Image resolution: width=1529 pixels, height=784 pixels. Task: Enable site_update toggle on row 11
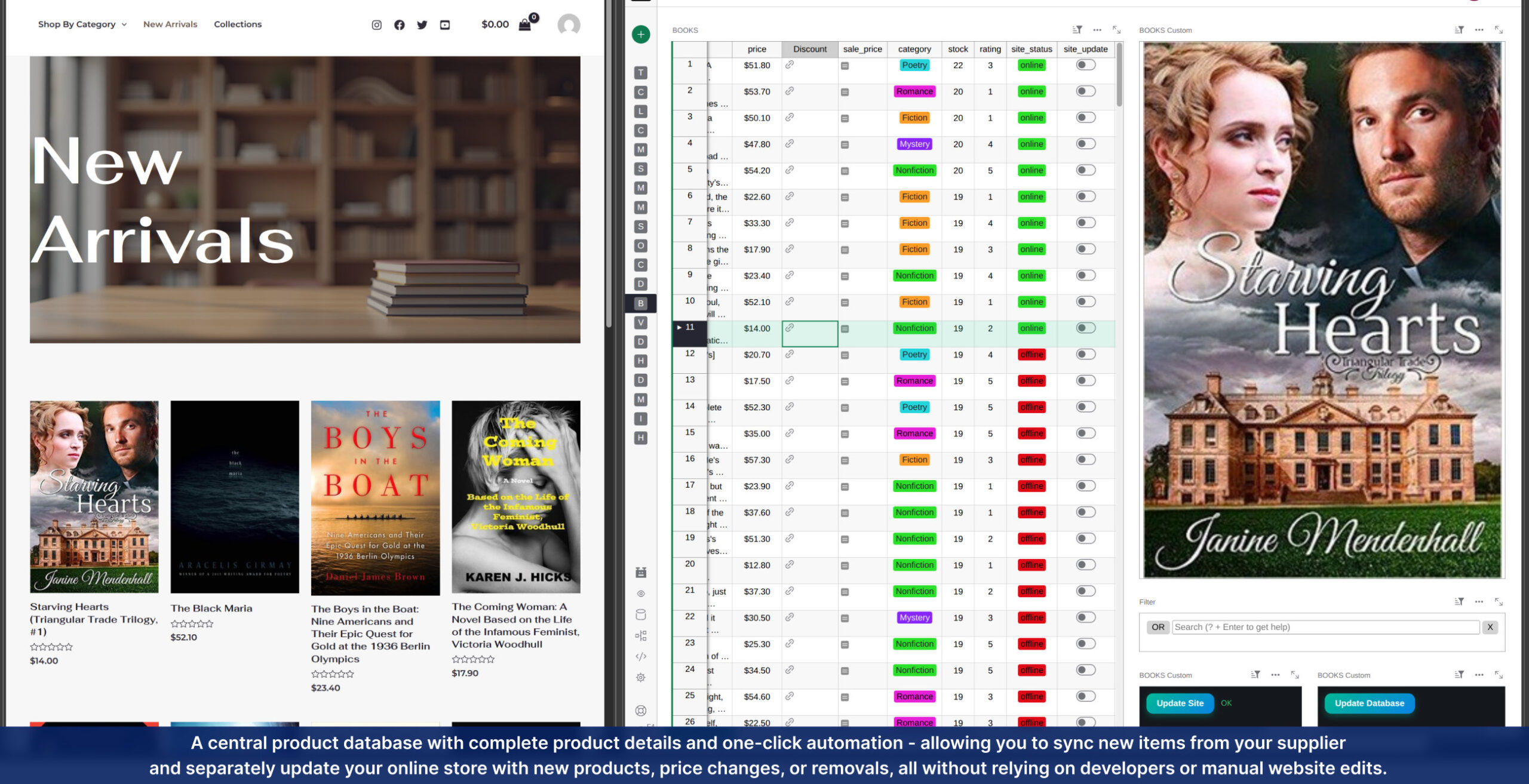(1085, 328)
